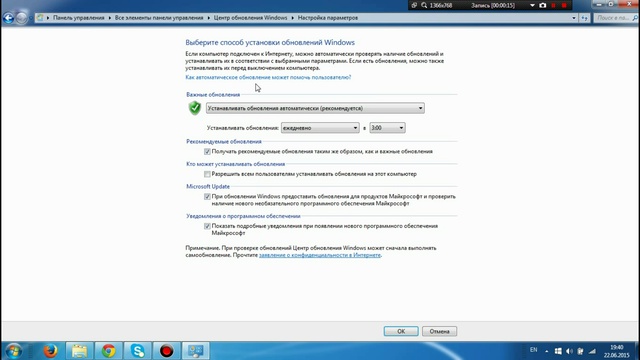This screenshot has height=360, width=640.
Task: Open 'Как автоматическое обновление может помочь' link
Action: 268,77
